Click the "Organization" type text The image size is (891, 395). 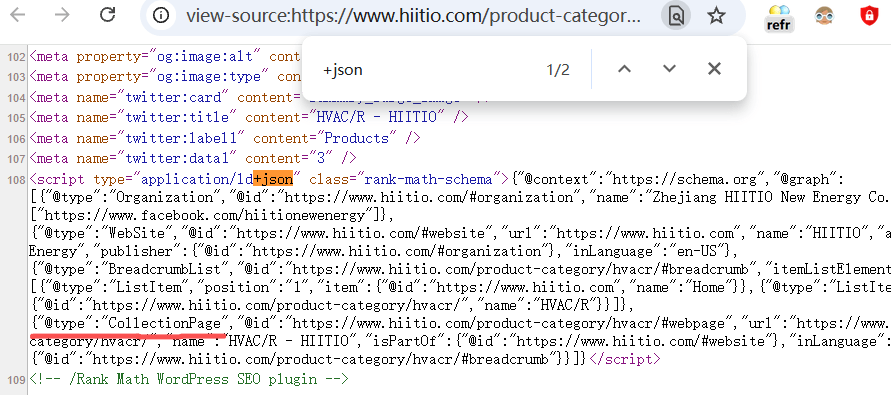click(x=165, y=197)
